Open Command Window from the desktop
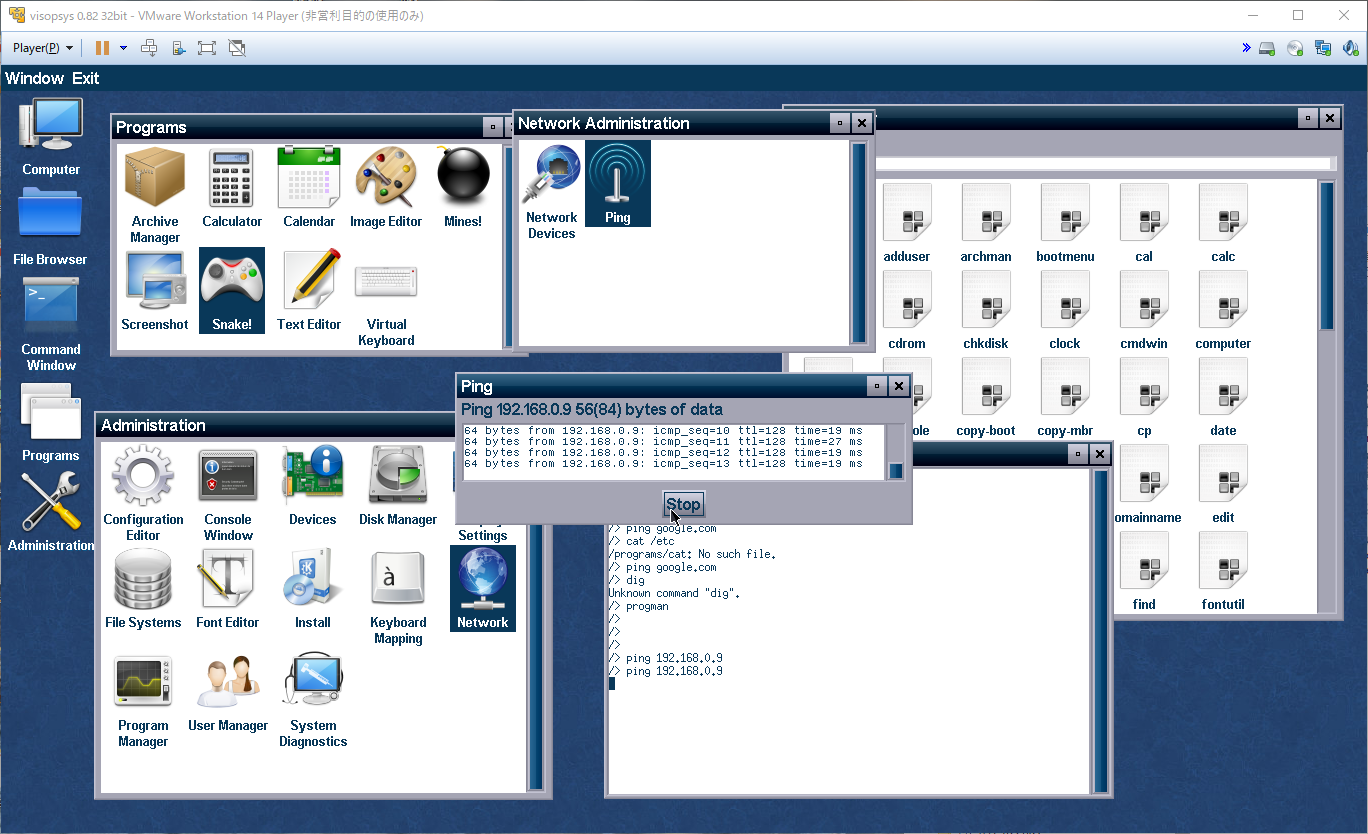Viewport: 1368px width, 834px height. [51, 324]
